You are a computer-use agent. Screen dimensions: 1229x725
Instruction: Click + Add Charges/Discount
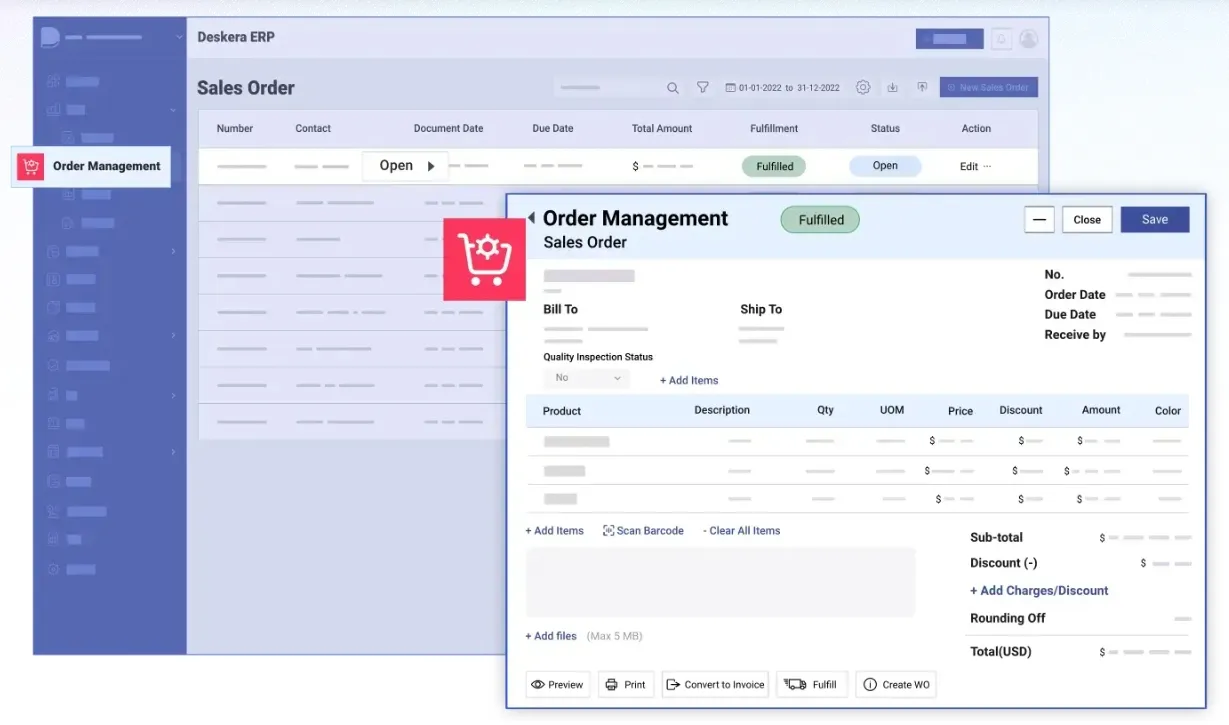[x=1039, y=591]
